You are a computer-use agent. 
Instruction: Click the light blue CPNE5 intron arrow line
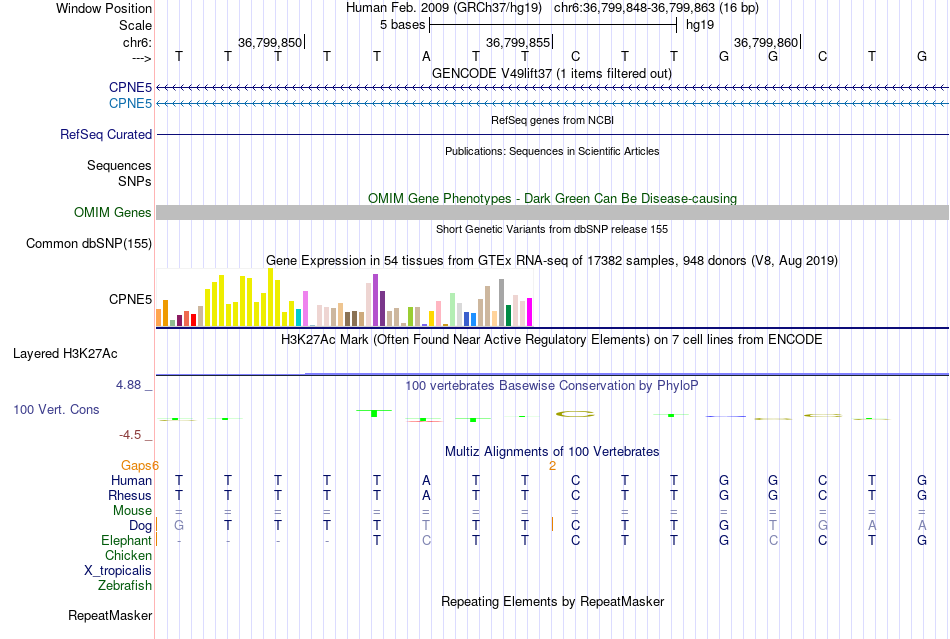point(552,104)
